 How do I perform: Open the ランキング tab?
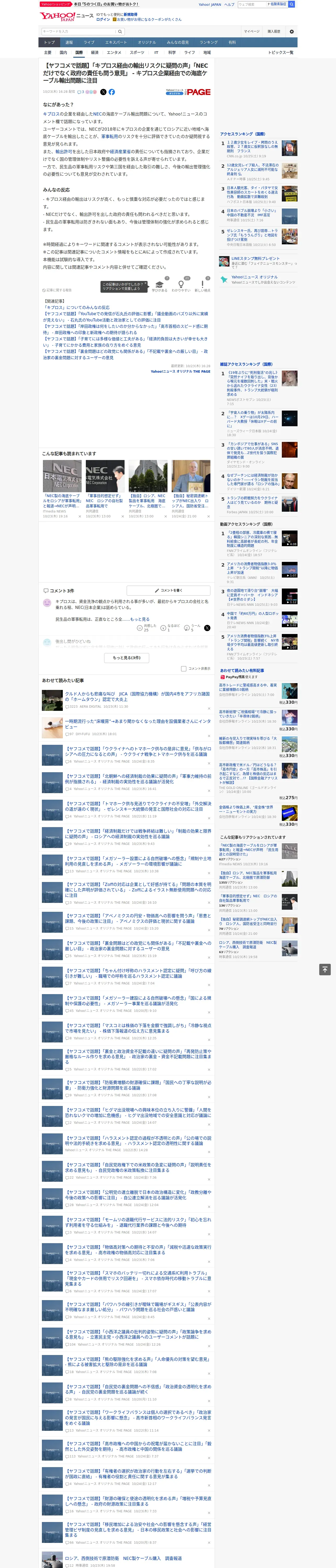[x=209, y=43]
